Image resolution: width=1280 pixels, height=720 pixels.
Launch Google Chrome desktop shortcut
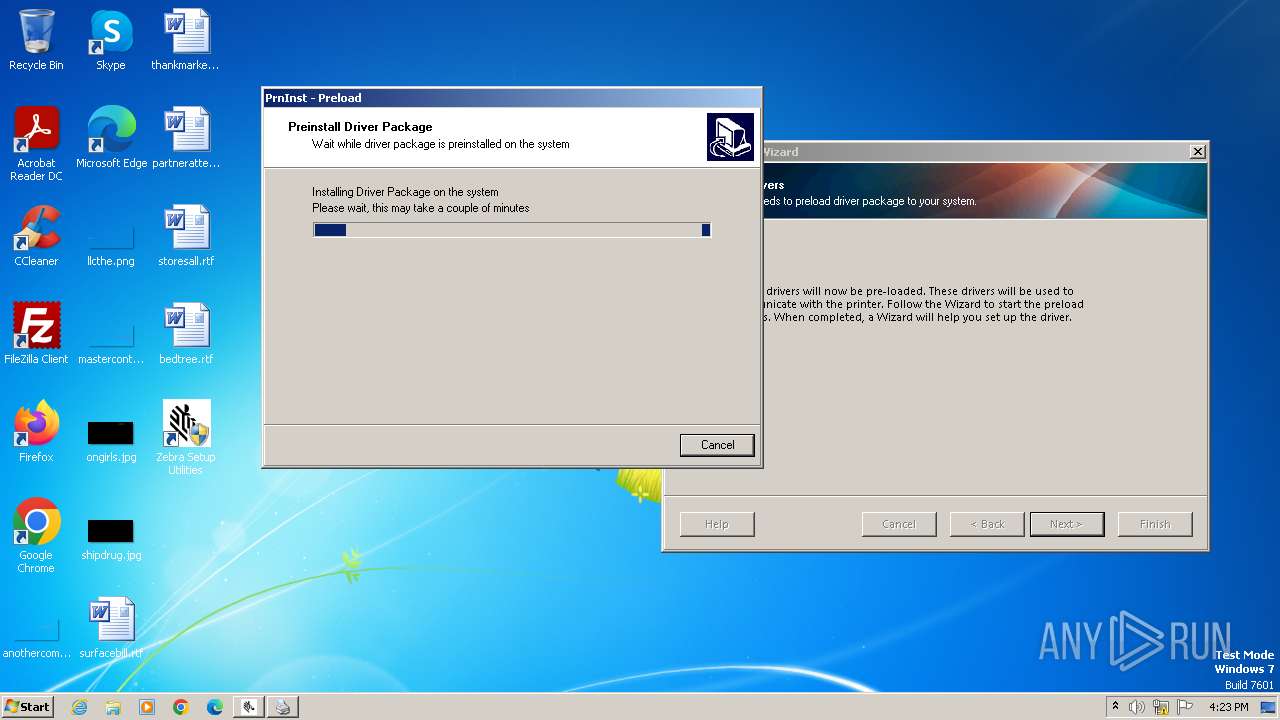[x=36, y=536]
